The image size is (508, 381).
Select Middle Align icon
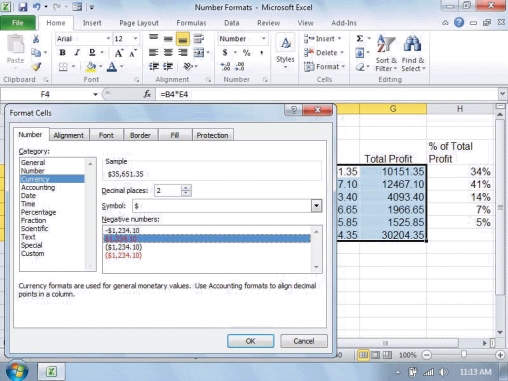tap(168, 38)
